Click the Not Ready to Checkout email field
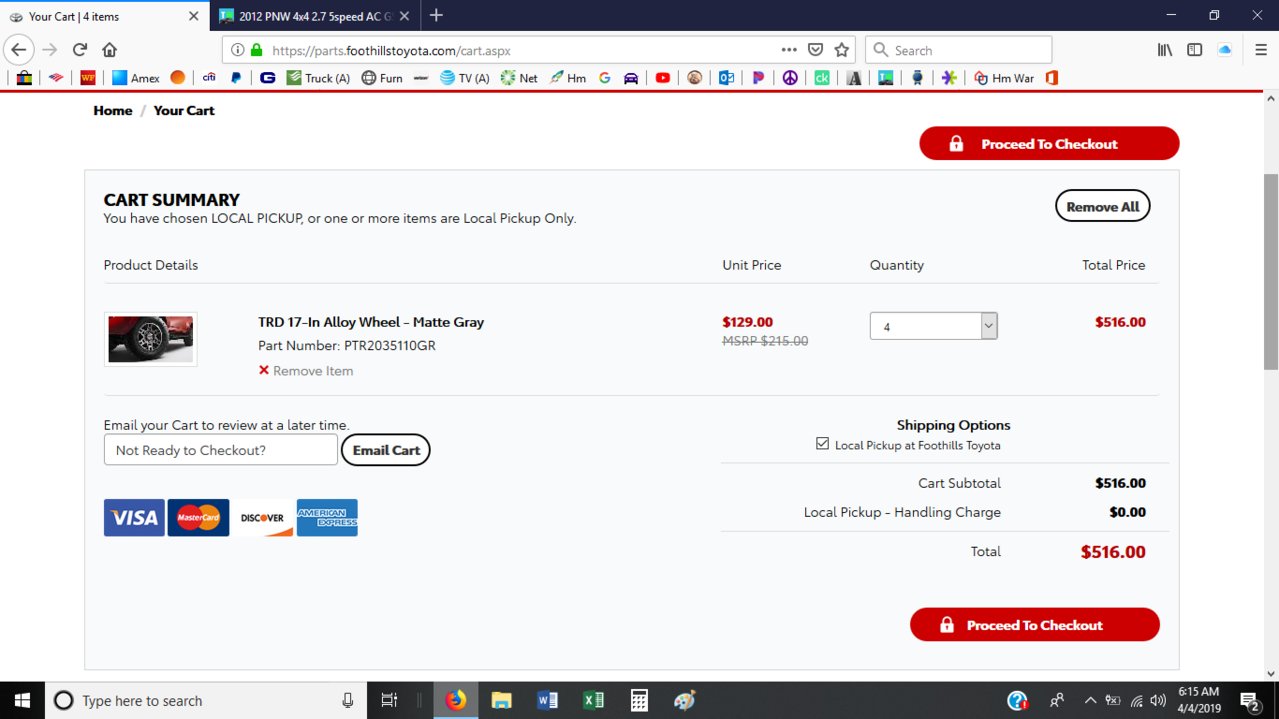 221,450
